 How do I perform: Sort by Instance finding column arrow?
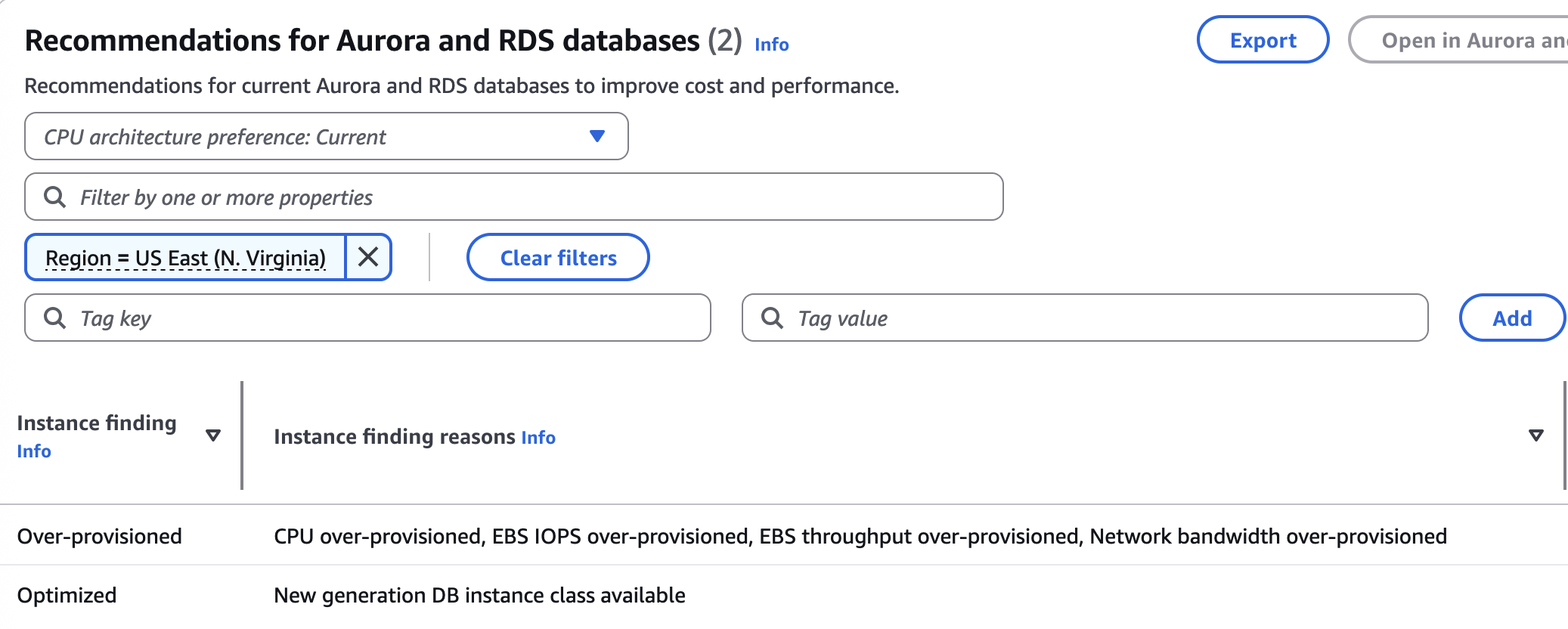point(213,435)
